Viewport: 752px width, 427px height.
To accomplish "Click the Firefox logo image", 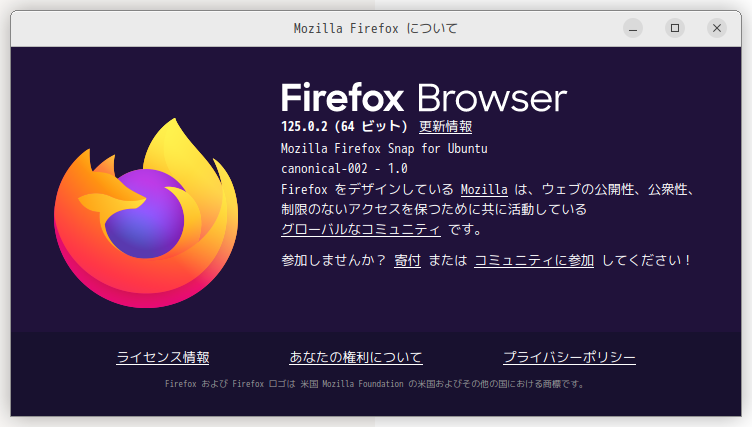I will click(x=146, y=213).
